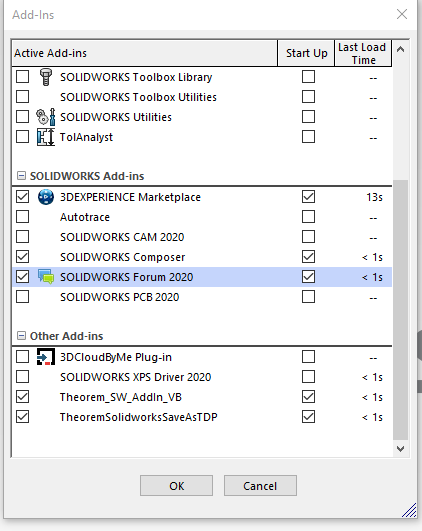
Task: Collapse the SOLIDWORKS Add-ins group
Action: click(21, 176)
